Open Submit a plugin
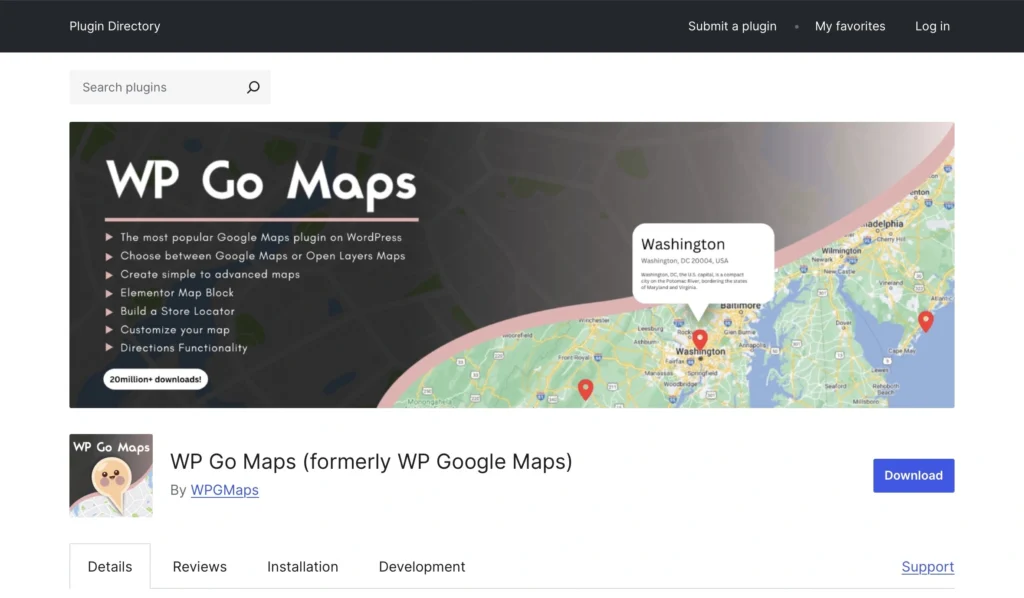Viewport: 1024px width, 598px height. click(732, 26)
